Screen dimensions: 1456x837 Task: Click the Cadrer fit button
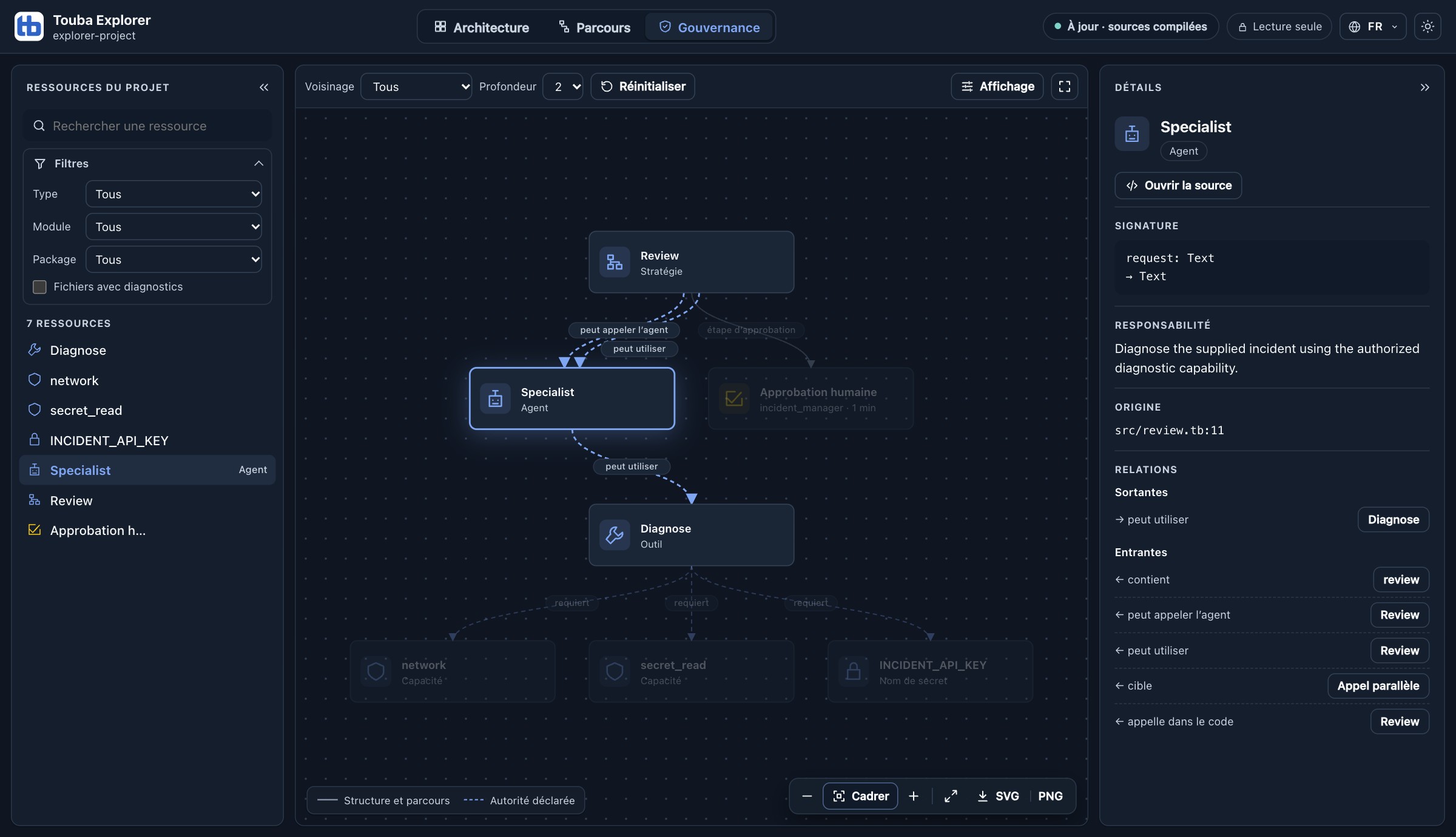coord(860,796)
